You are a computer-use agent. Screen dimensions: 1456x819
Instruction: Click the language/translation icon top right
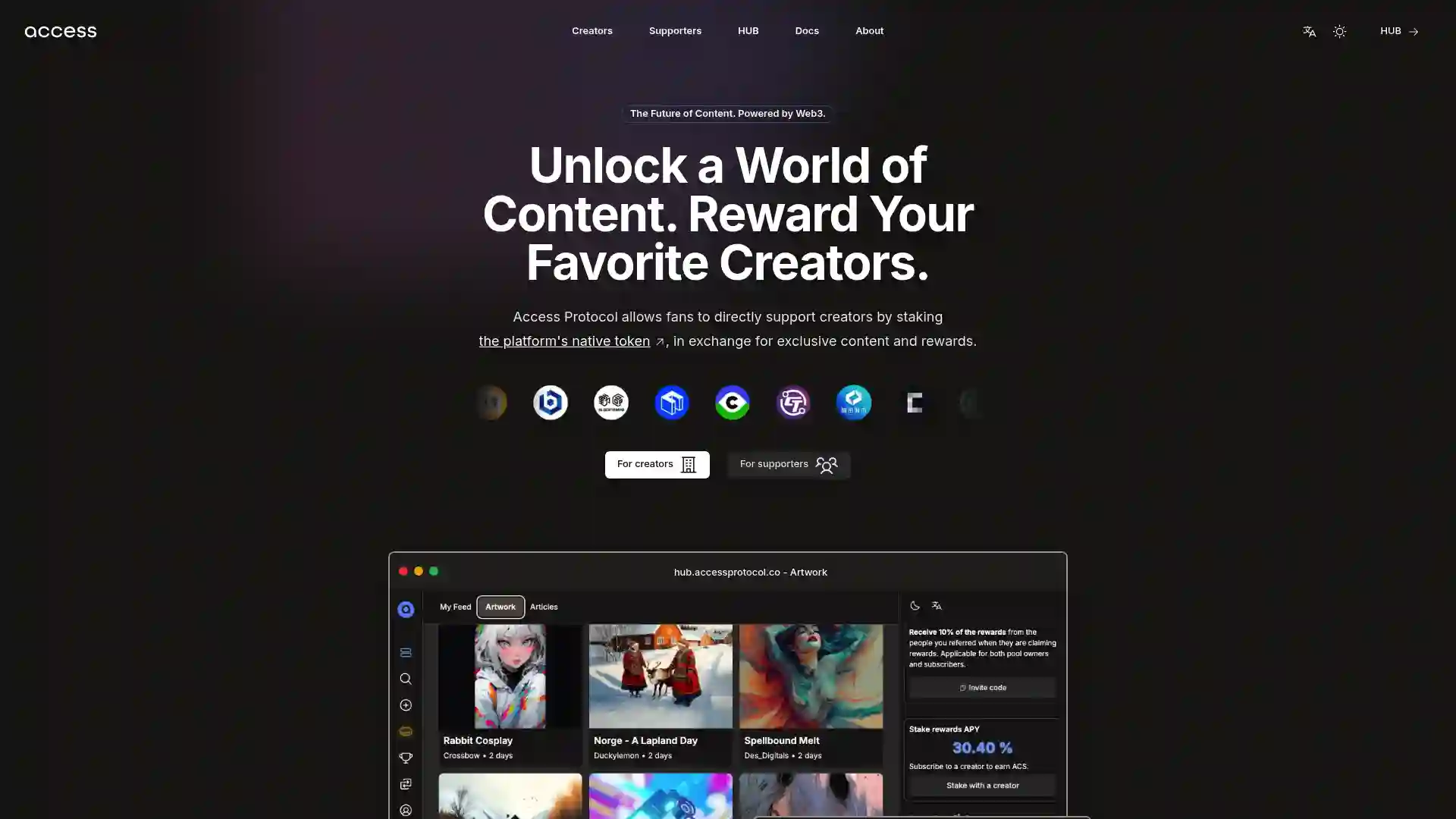[x=1309, y=30]
